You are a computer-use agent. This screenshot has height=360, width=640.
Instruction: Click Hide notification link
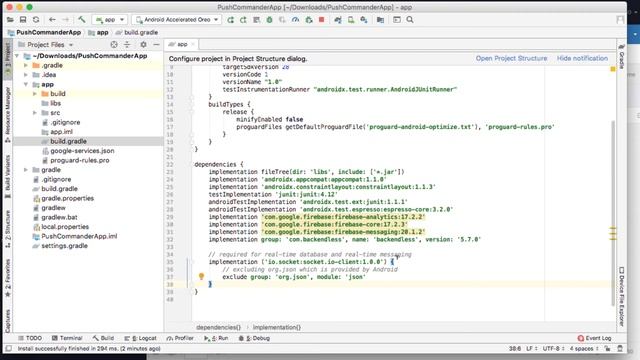[582, 58]
